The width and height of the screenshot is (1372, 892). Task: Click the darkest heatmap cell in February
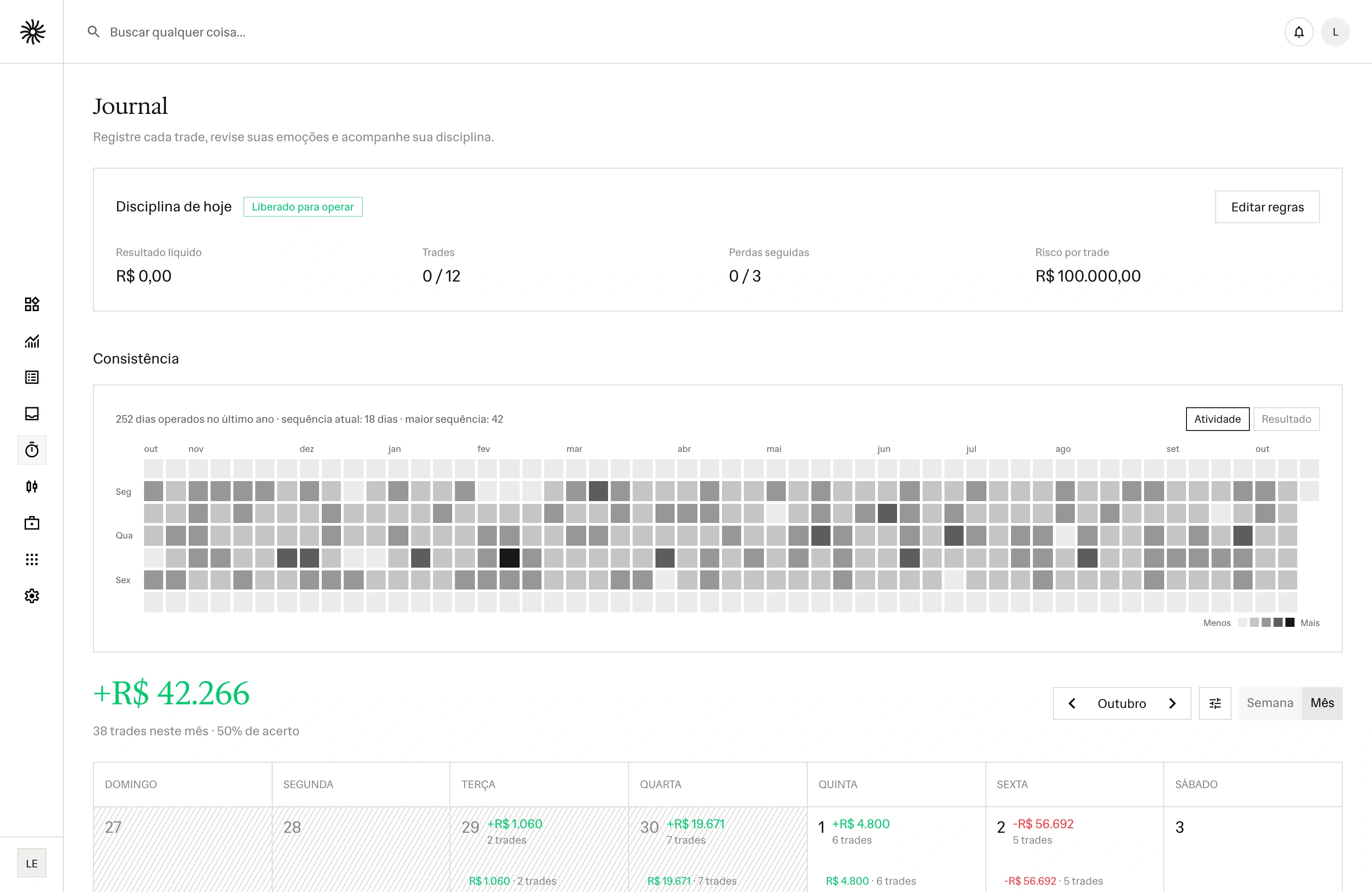[509, 558]
